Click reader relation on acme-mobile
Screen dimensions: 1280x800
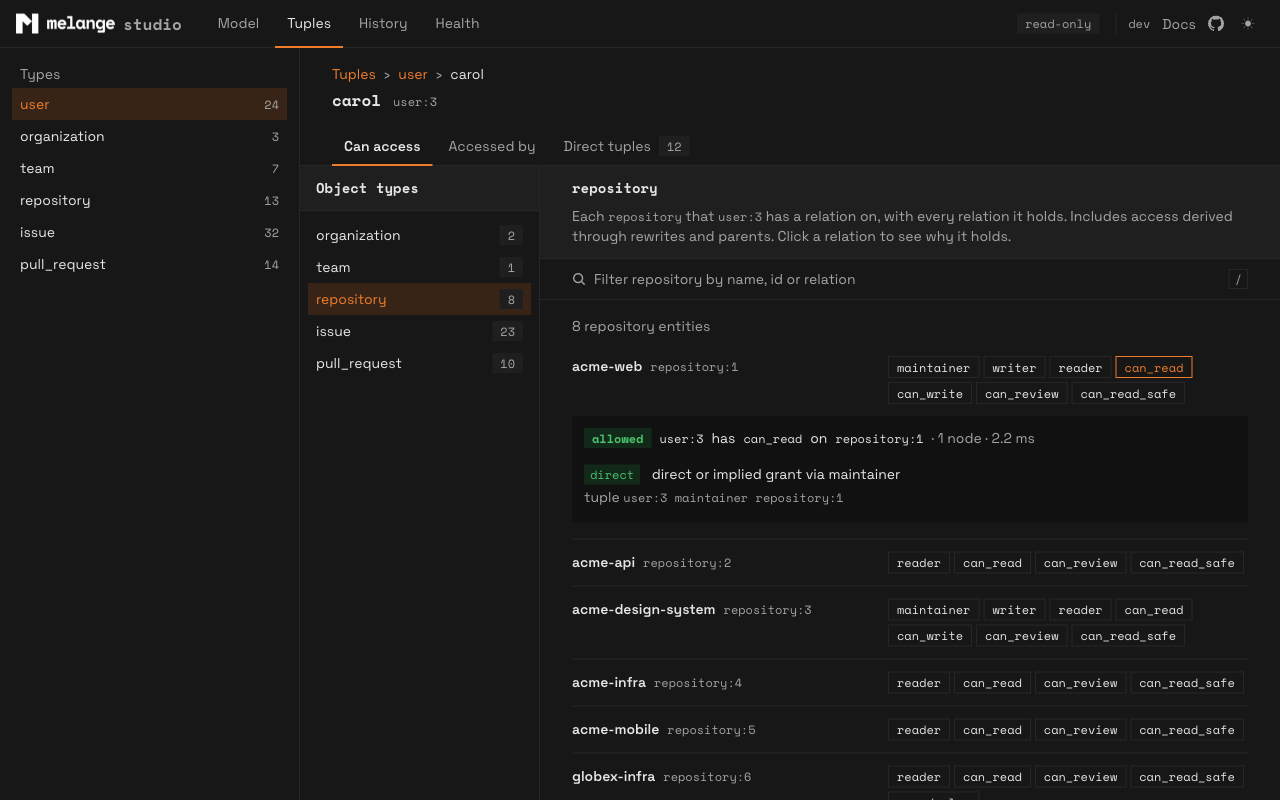tap(919, 730)
